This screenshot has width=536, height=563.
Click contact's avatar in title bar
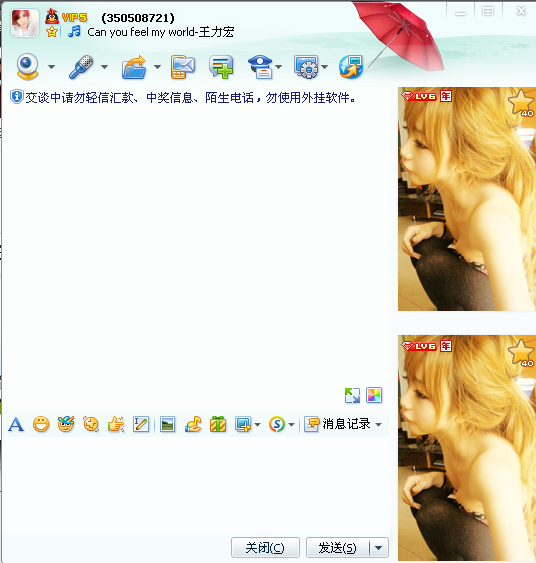pos(25,23)
